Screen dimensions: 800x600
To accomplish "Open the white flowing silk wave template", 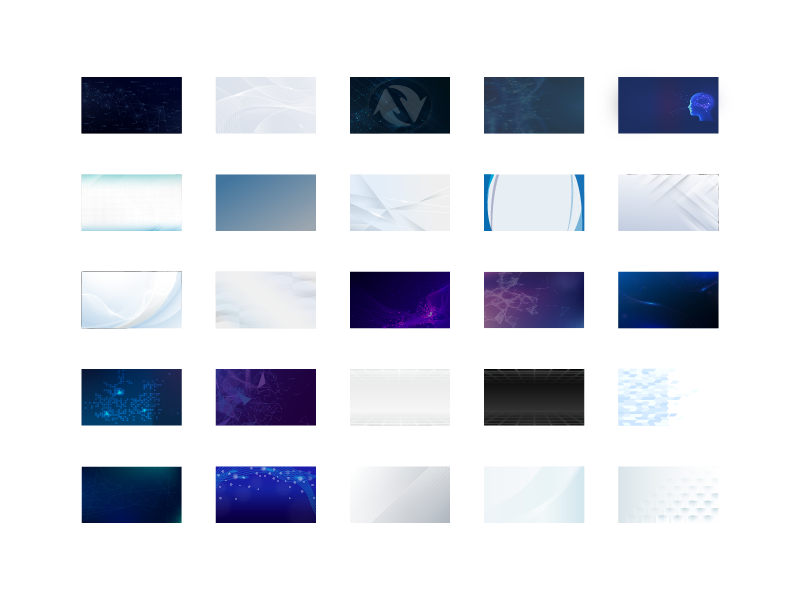I will [131, 298].
